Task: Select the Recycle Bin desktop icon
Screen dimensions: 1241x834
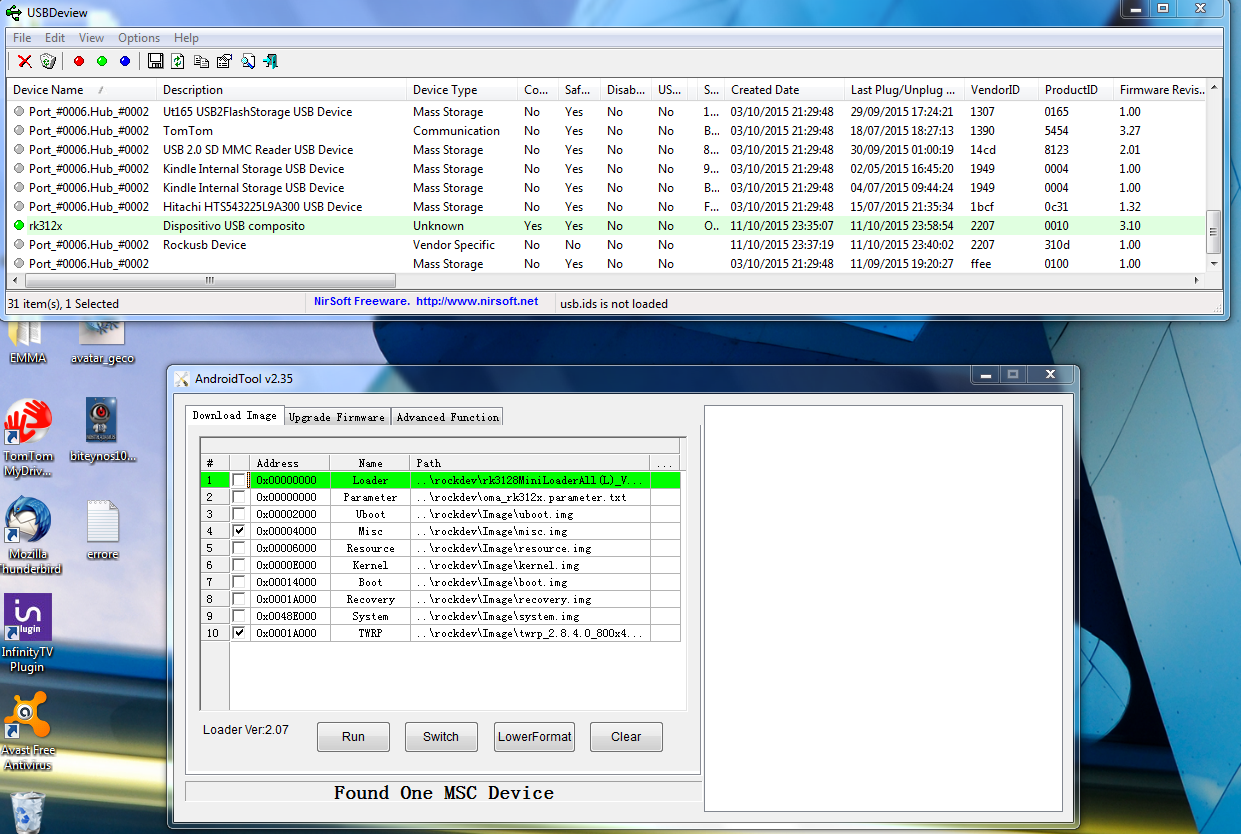Action: (x=27, y=812)
